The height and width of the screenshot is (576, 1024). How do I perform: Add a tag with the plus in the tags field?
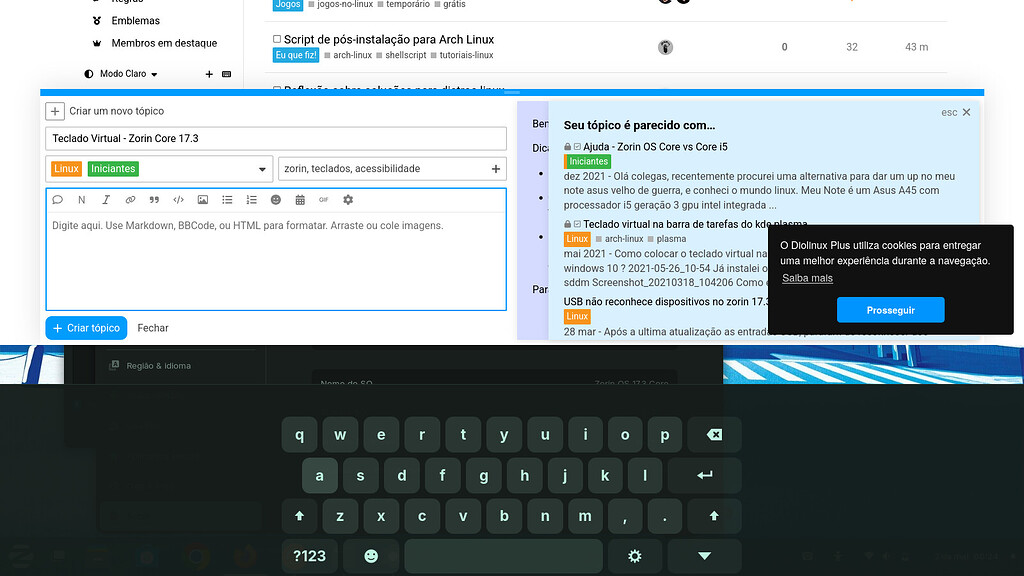(x=496, y=169)
